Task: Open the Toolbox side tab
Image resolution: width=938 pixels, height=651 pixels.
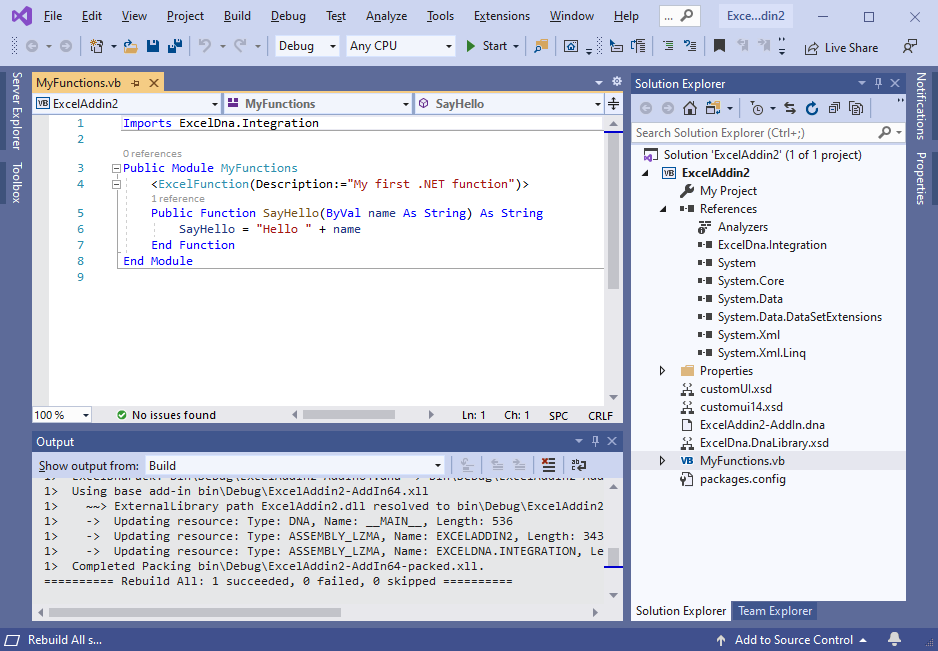Action: [x=16, y=182]
